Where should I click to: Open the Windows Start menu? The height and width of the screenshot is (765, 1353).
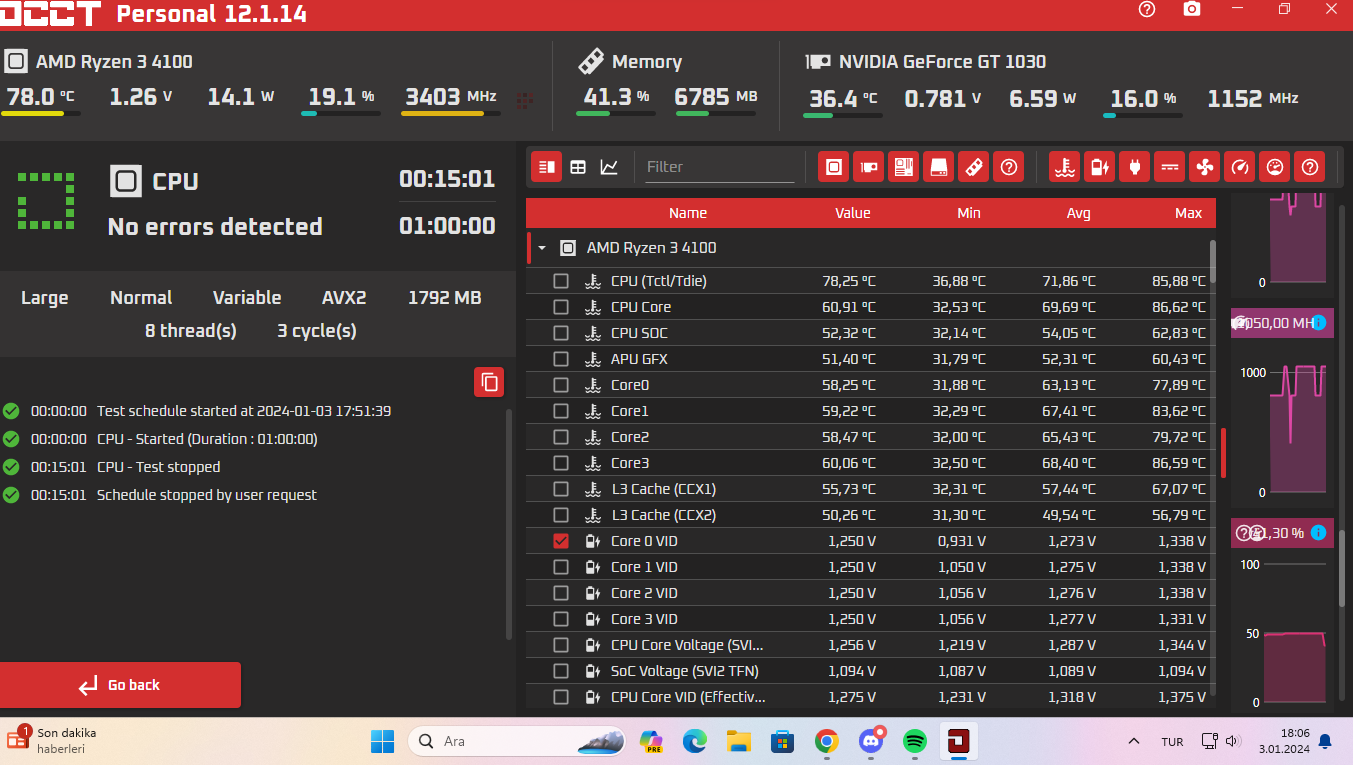click(382, 741)
